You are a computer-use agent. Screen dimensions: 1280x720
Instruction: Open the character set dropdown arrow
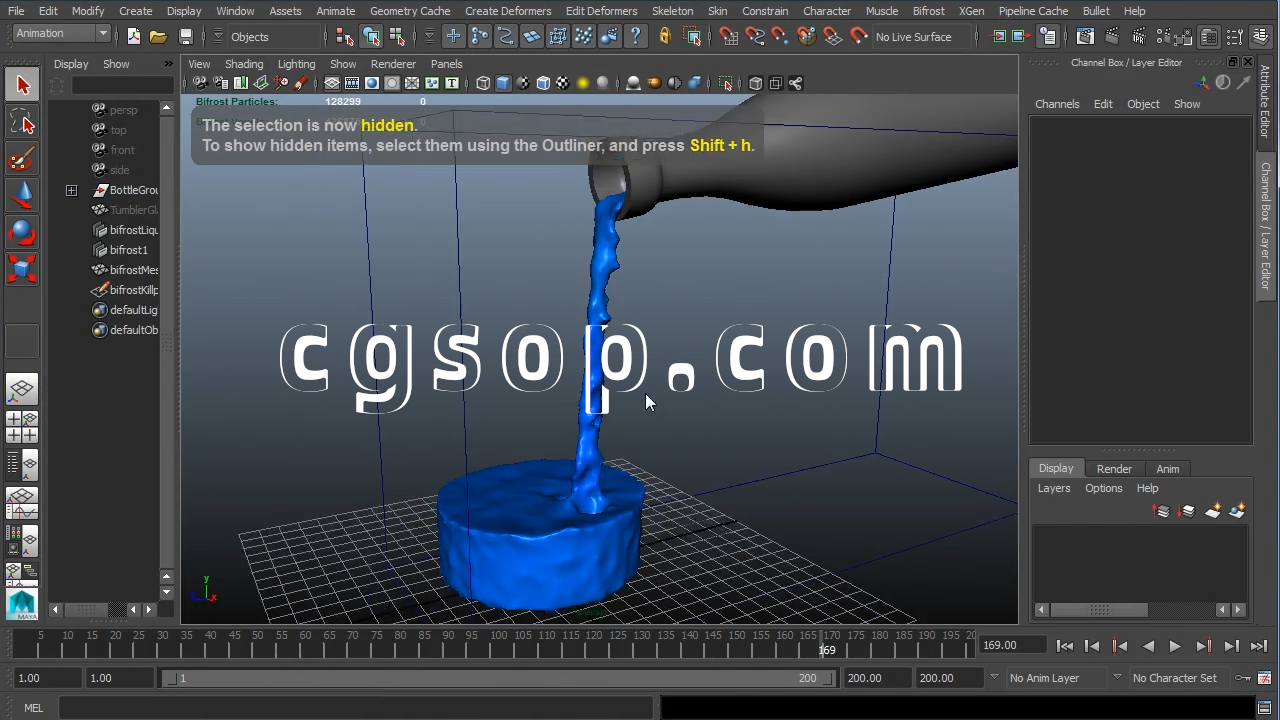pos(1117,677)
